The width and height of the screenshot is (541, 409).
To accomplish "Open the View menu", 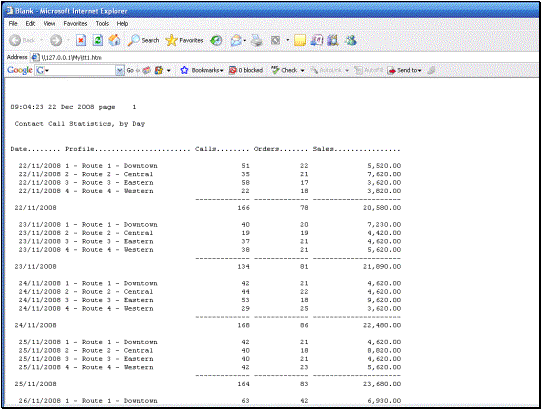I will (49, 23).
